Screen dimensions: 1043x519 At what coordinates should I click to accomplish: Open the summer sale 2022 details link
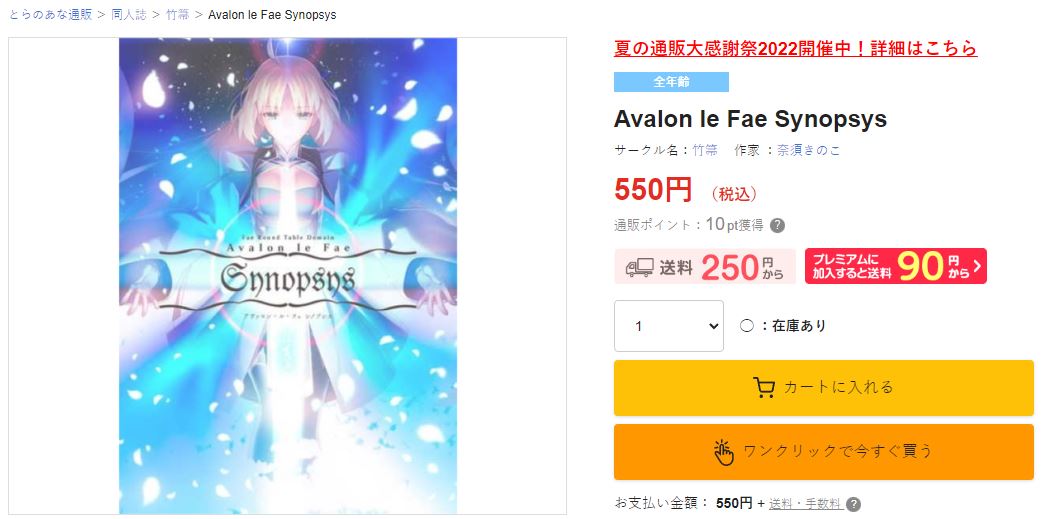[796, 49]
